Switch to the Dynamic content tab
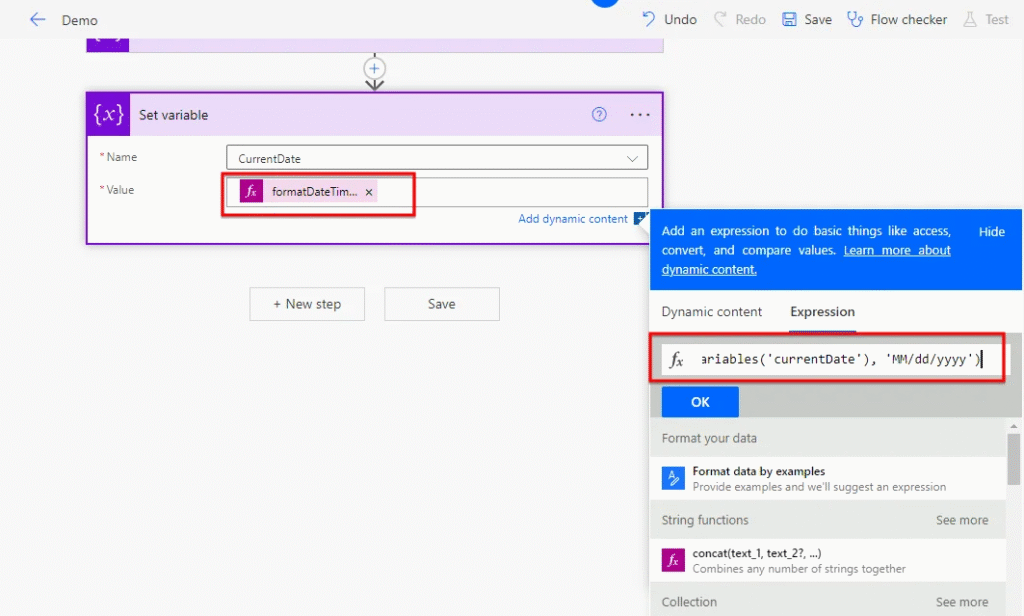 tap(711, 312)
